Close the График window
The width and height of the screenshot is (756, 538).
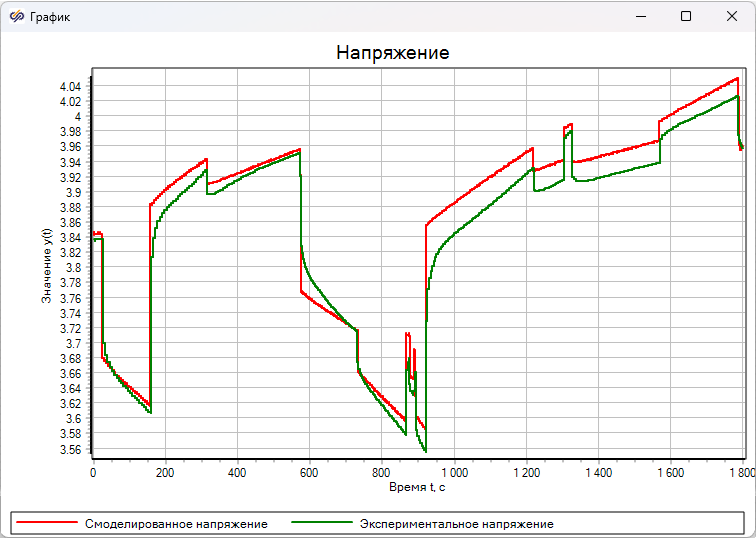click(732, 16)
